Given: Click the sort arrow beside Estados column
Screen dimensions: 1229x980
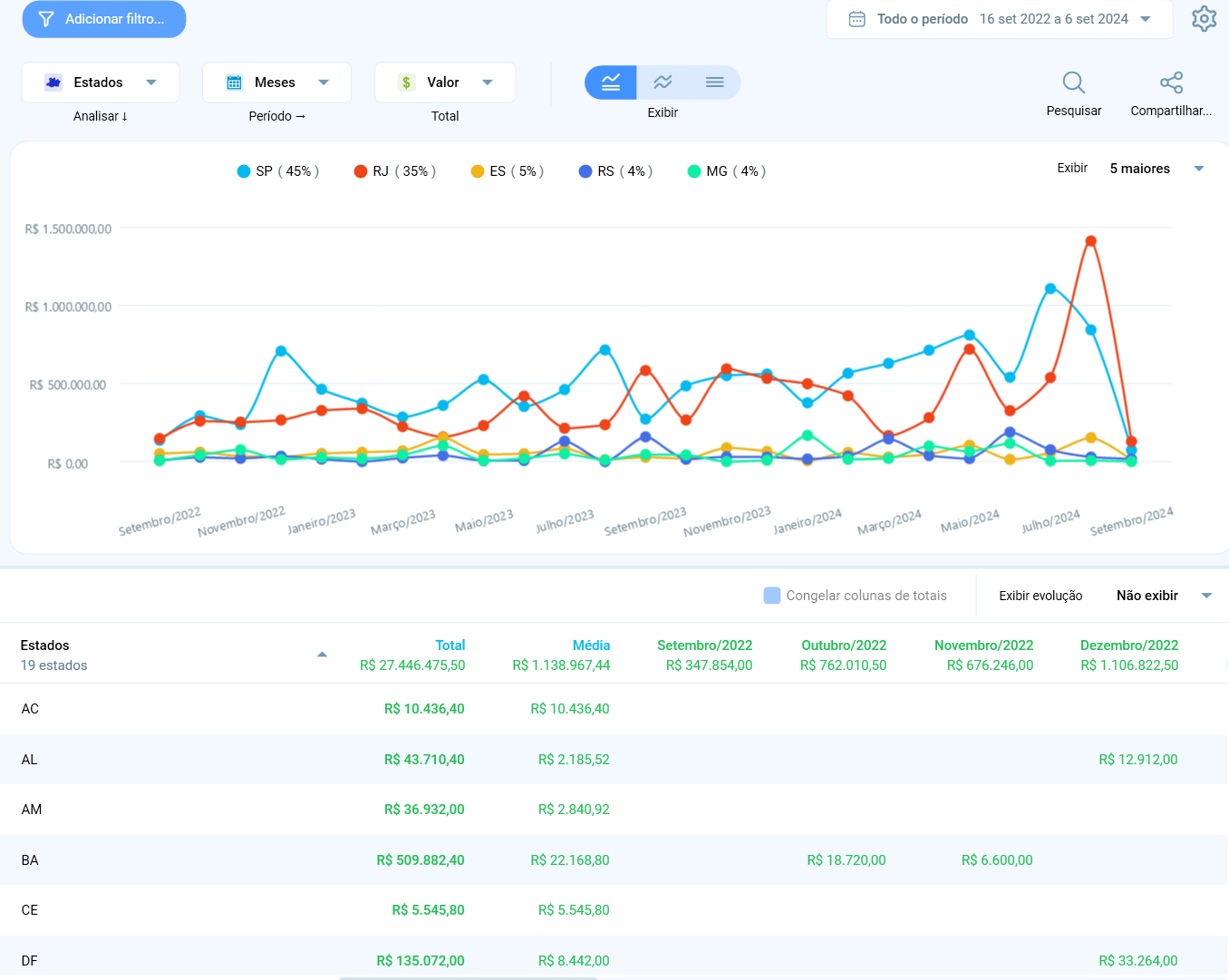Looking at the screenshot, I should (x=322, y=655).
